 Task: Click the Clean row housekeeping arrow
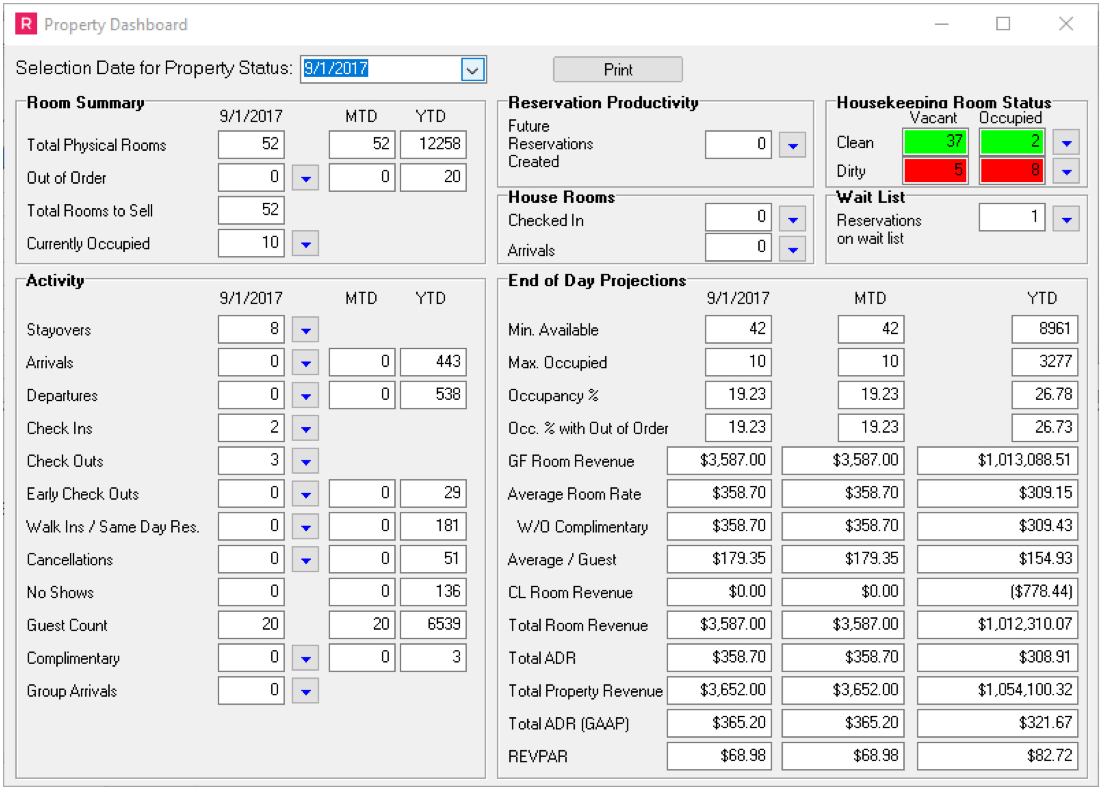pyautogui.click(x=1066, y=142)
